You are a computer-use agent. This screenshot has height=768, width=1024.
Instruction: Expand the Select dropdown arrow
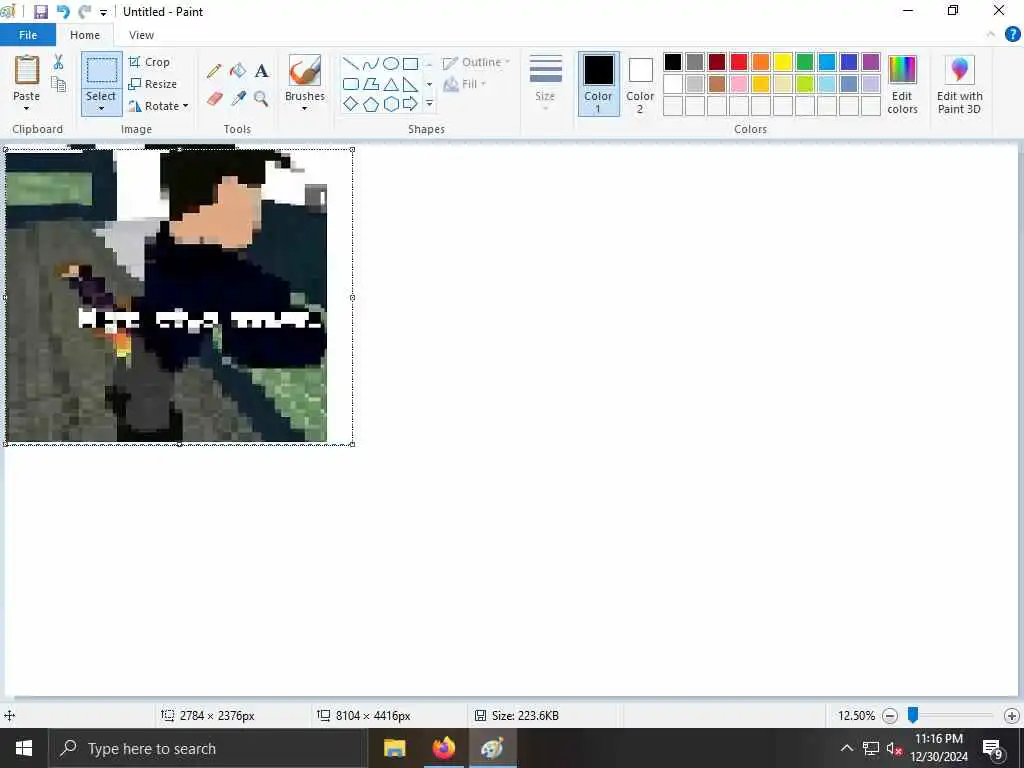102,108
